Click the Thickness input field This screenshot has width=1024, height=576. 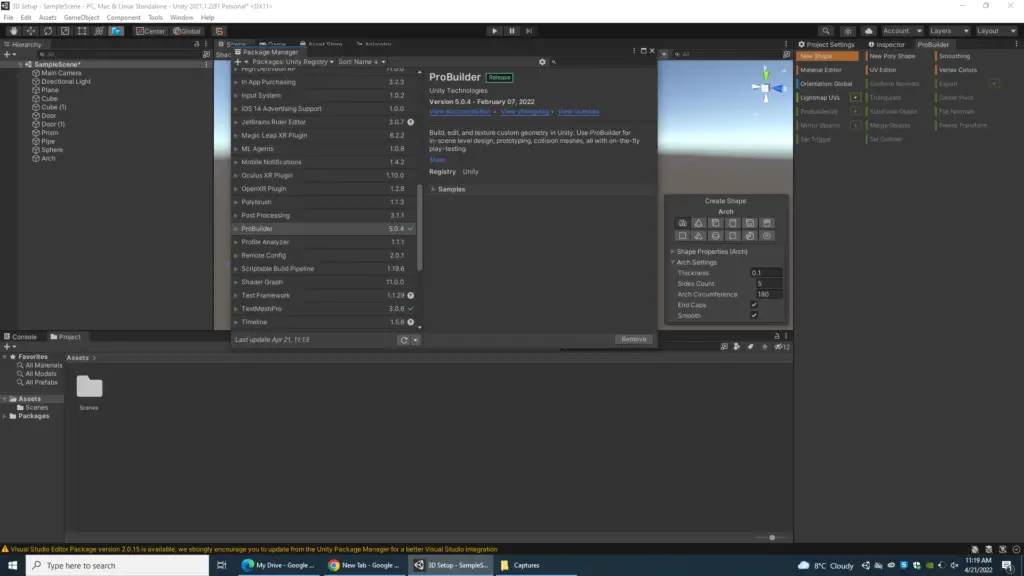pyautogui.click(x=766, y=273)
